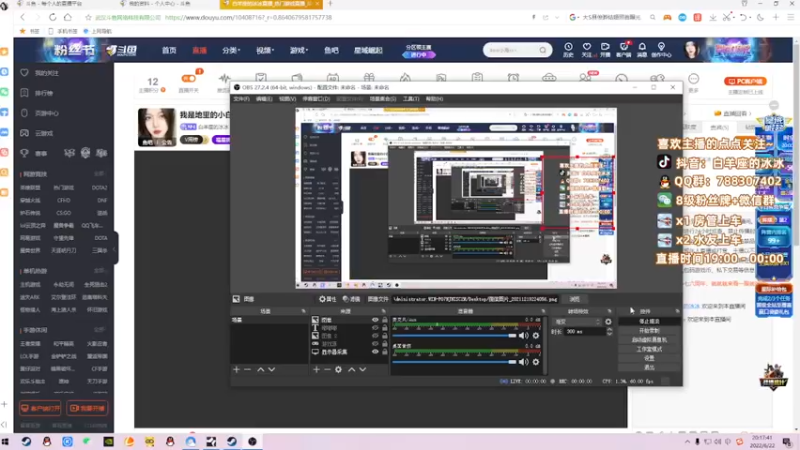Toggle visibility eye of 图像 2 source
This screenshot has width=800, height=450.
click(x=375, y=336)
